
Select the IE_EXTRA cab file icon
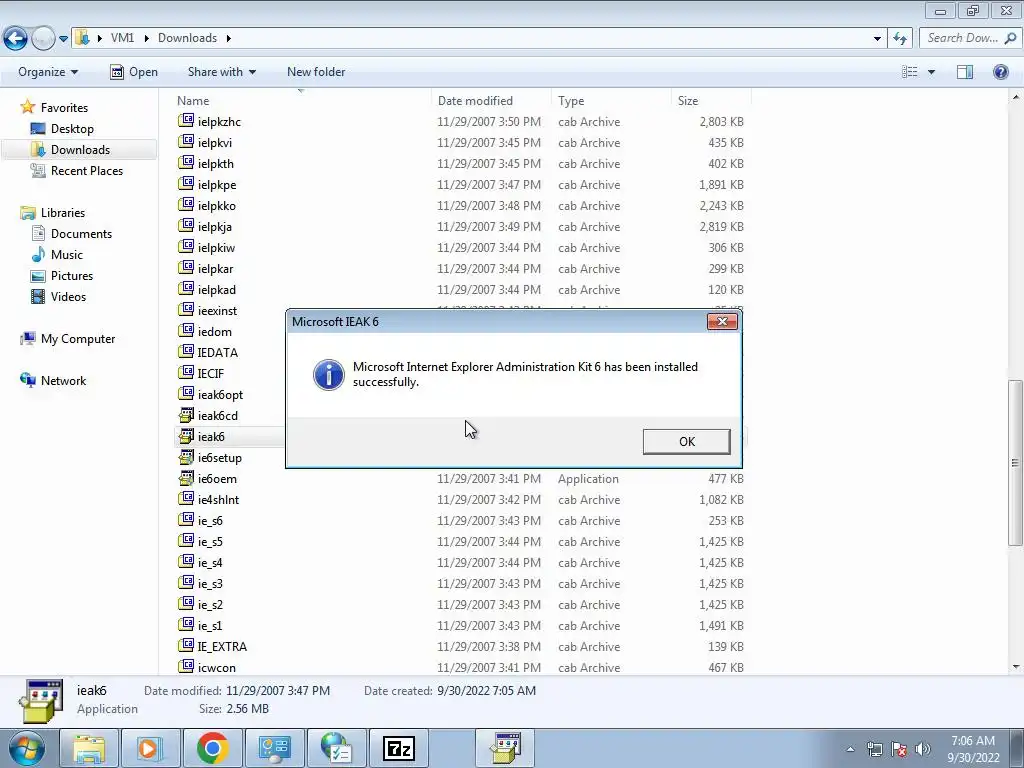(186, 646)
